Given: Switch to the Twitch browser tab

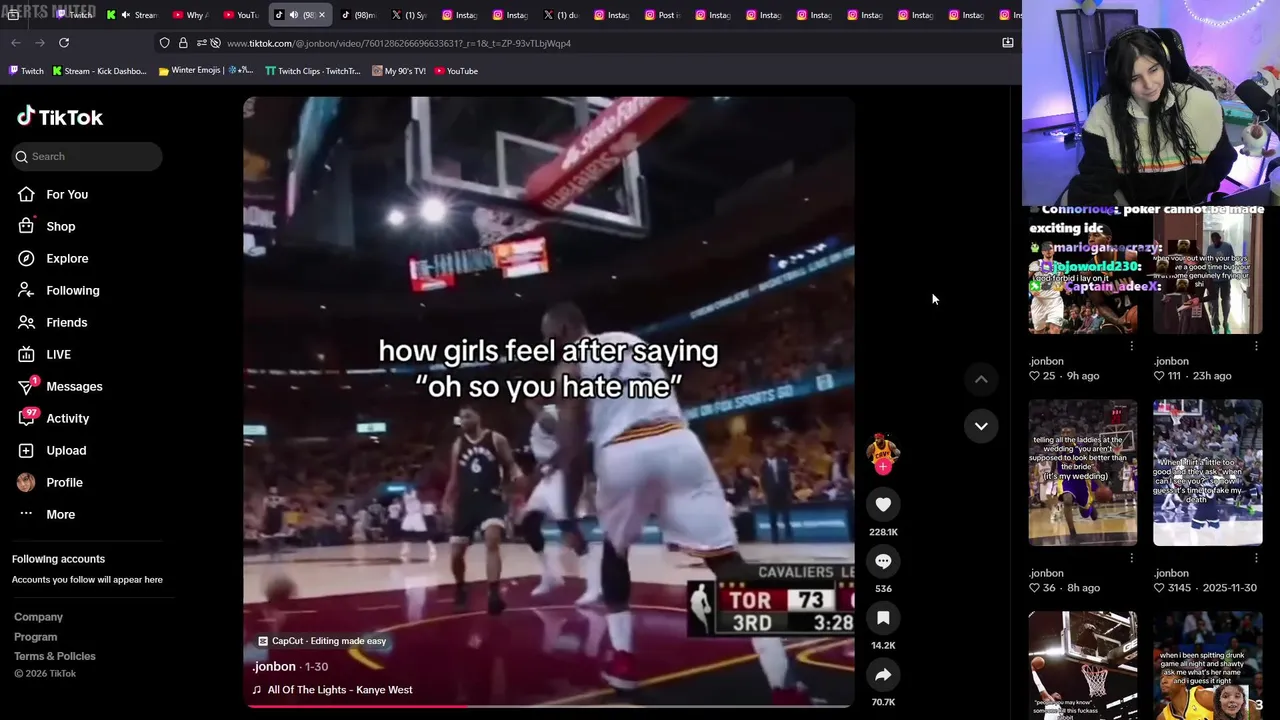Looking at the screenshot, I should [x=74, y=15].
